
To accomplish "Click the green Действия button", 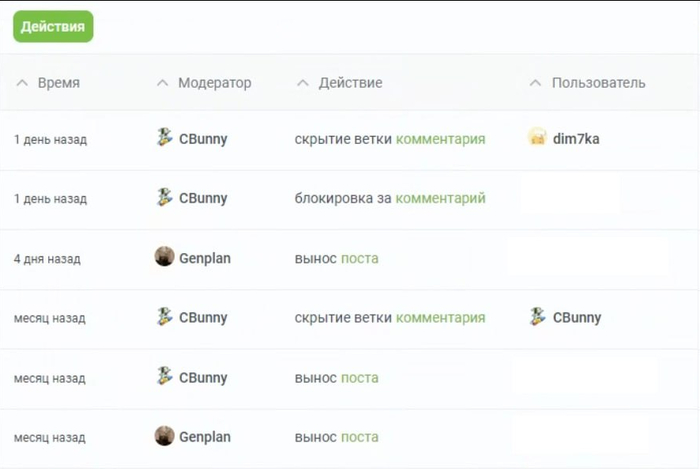I will click(53, 27).
